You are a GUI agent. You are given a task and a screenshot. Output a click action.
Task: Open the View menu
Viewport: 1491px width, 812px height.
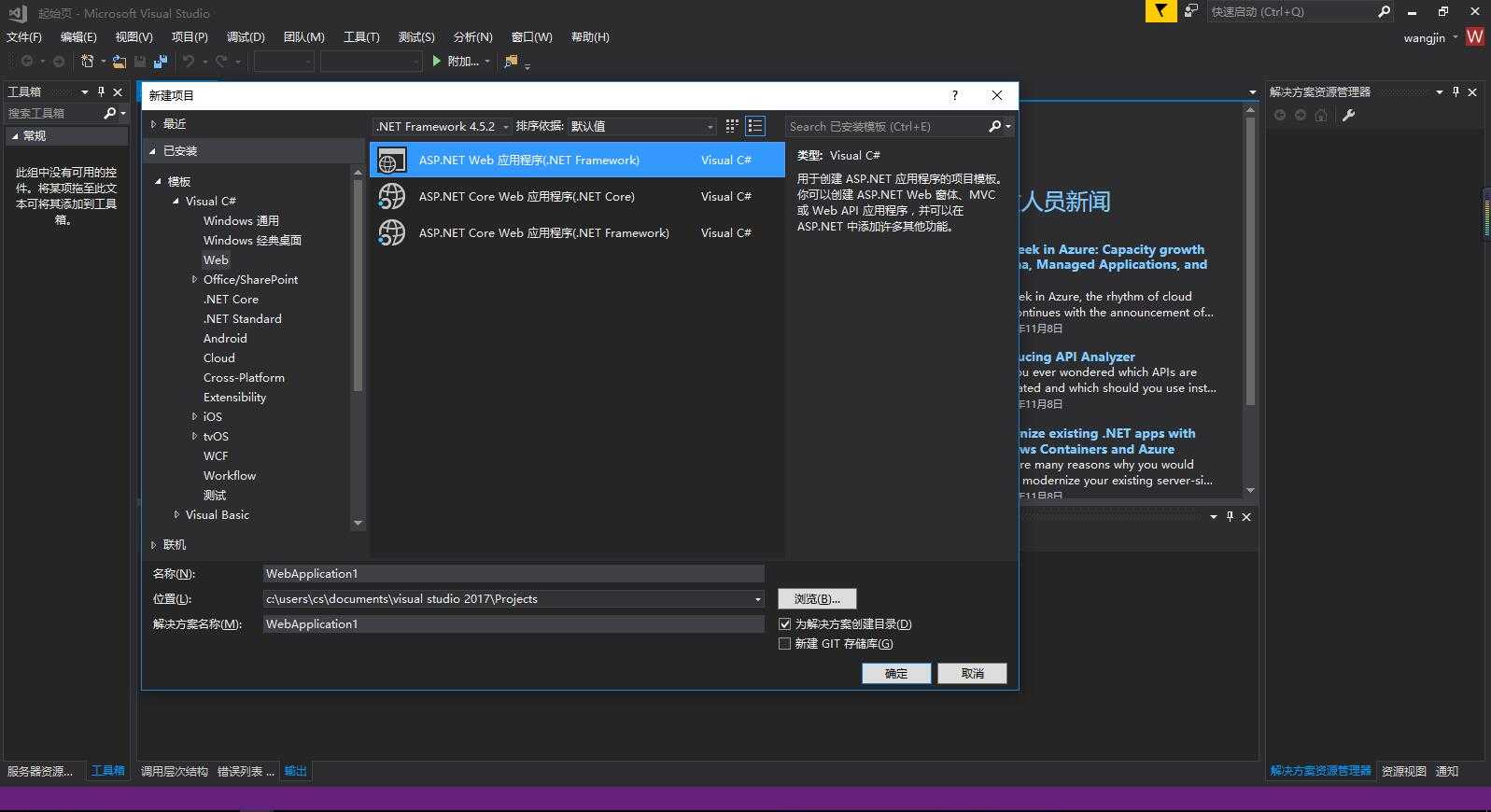click(134, 36)
